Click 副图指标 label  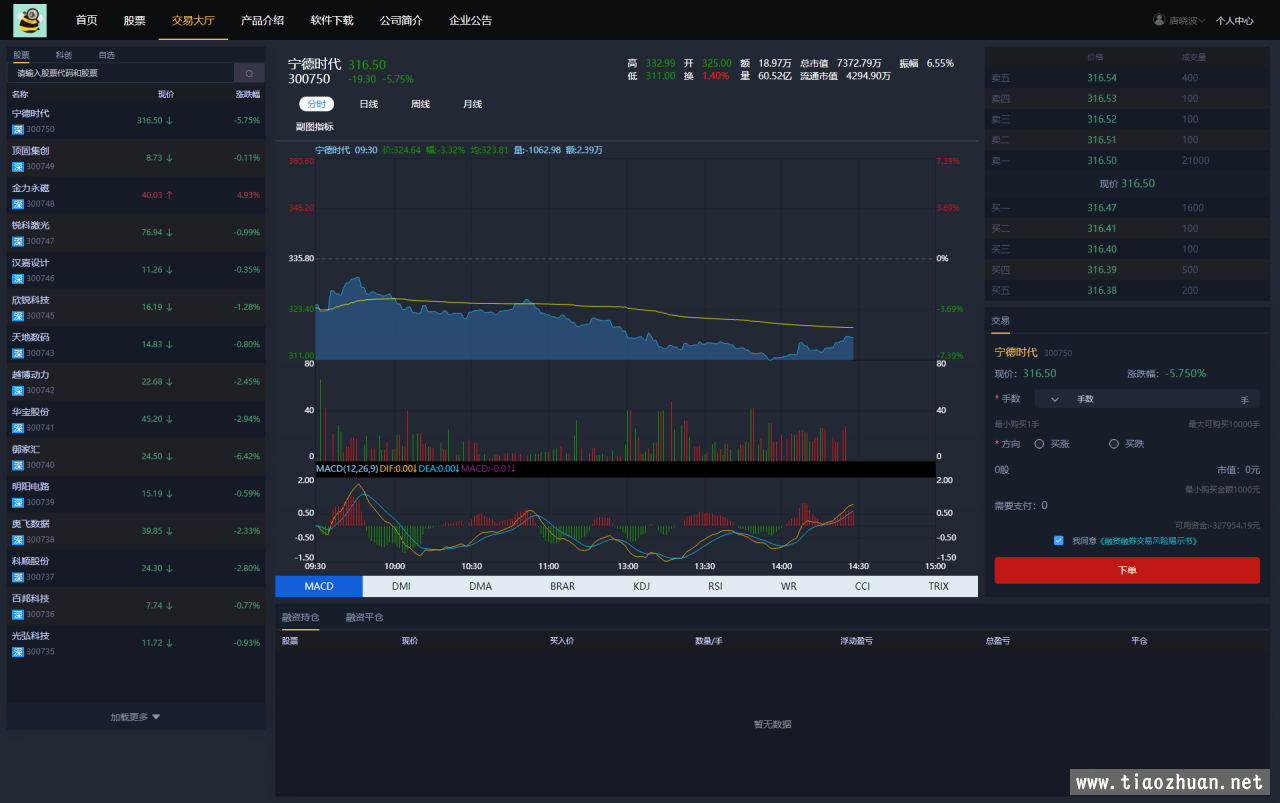click(x=315, y=127)
